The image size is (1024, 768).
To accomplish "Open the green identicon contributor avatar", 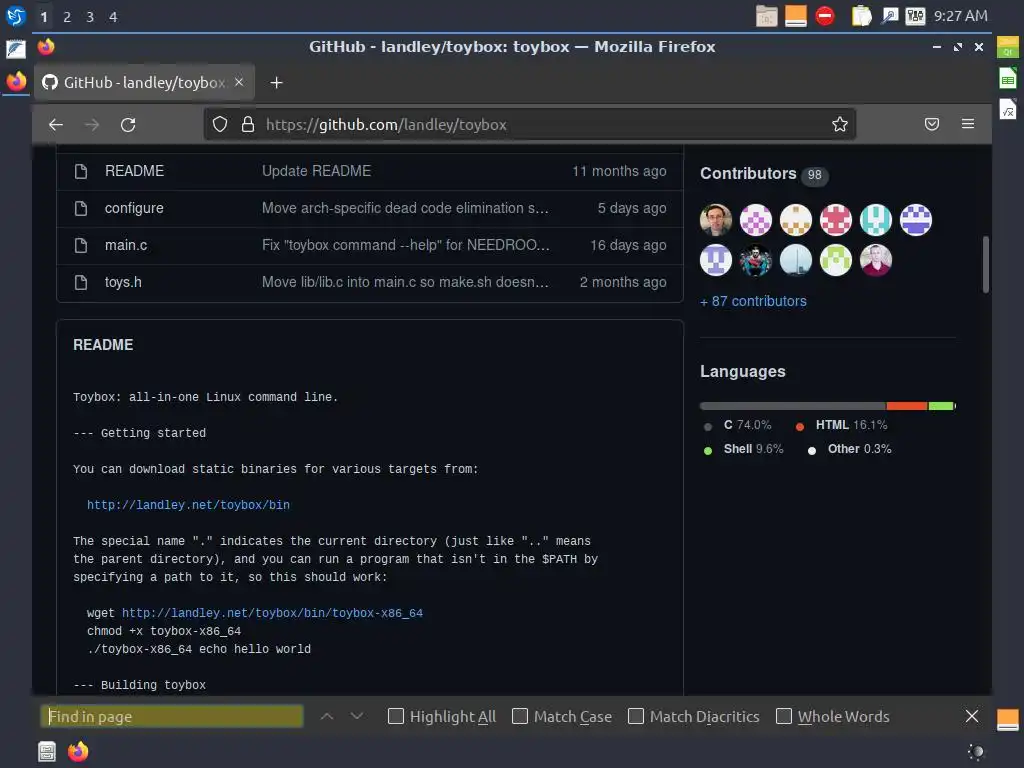I will (835, 260).
